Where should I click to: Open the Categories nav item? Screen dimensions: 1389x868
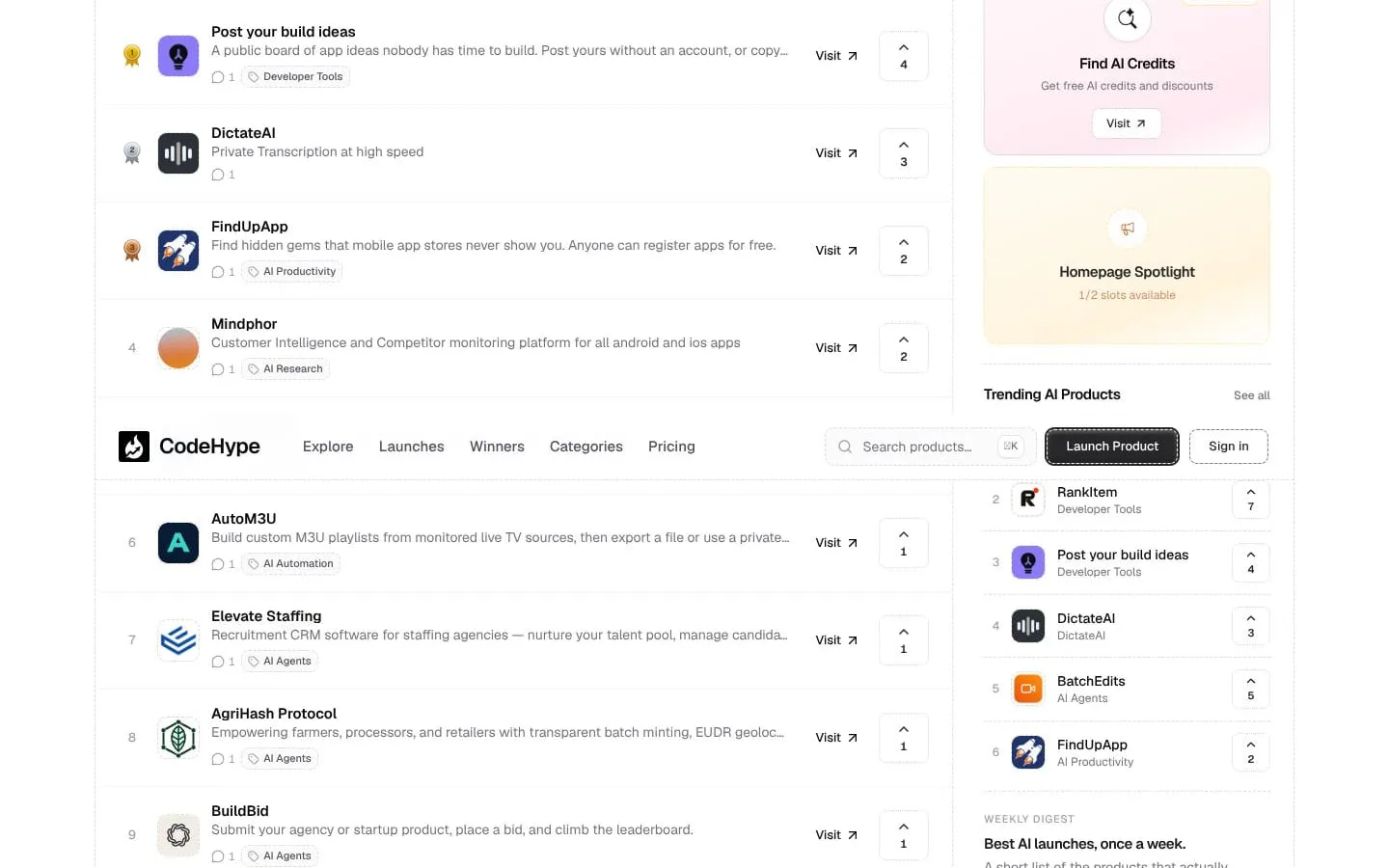coord(586,447)
